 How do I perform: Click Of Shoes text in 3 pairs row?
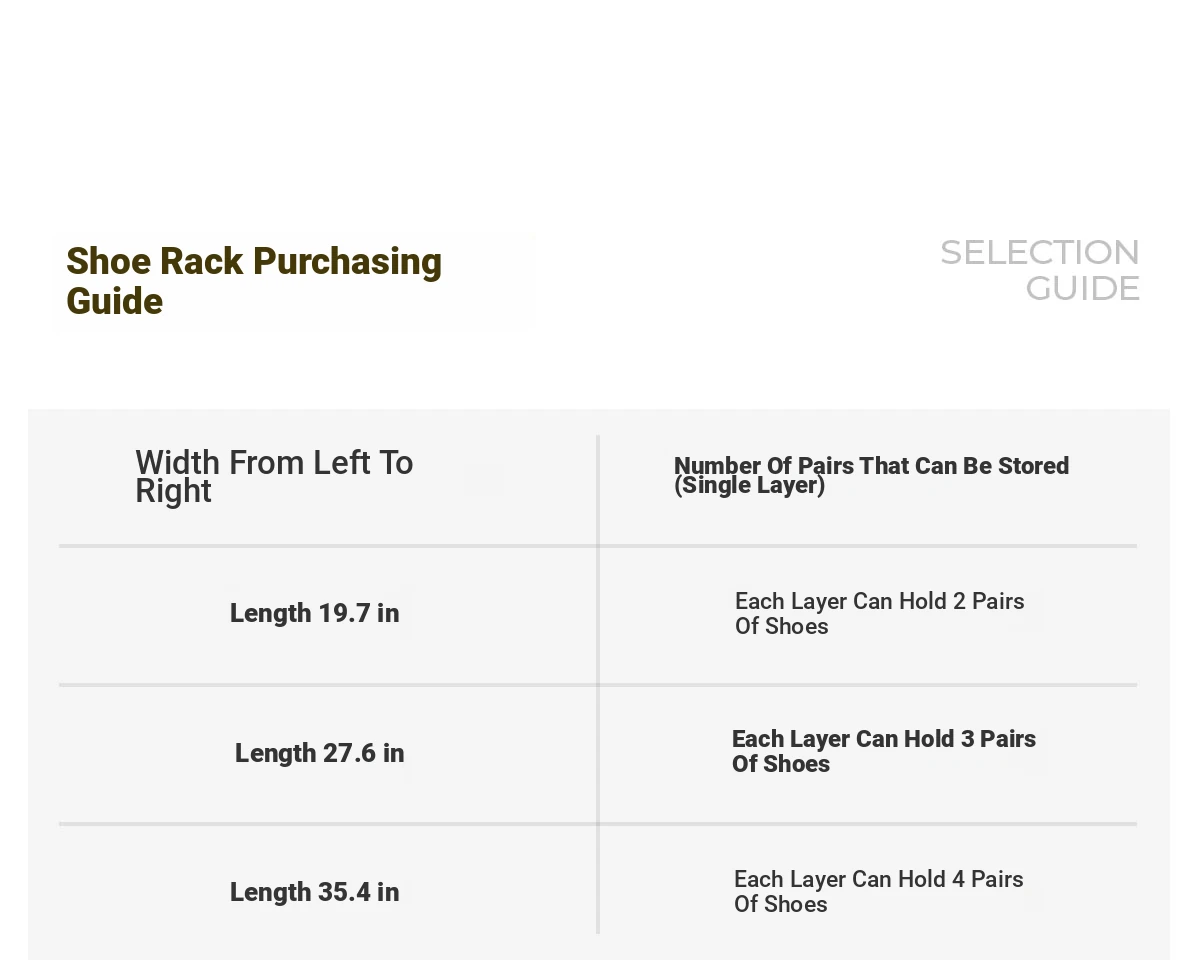(x=781, y=764)
